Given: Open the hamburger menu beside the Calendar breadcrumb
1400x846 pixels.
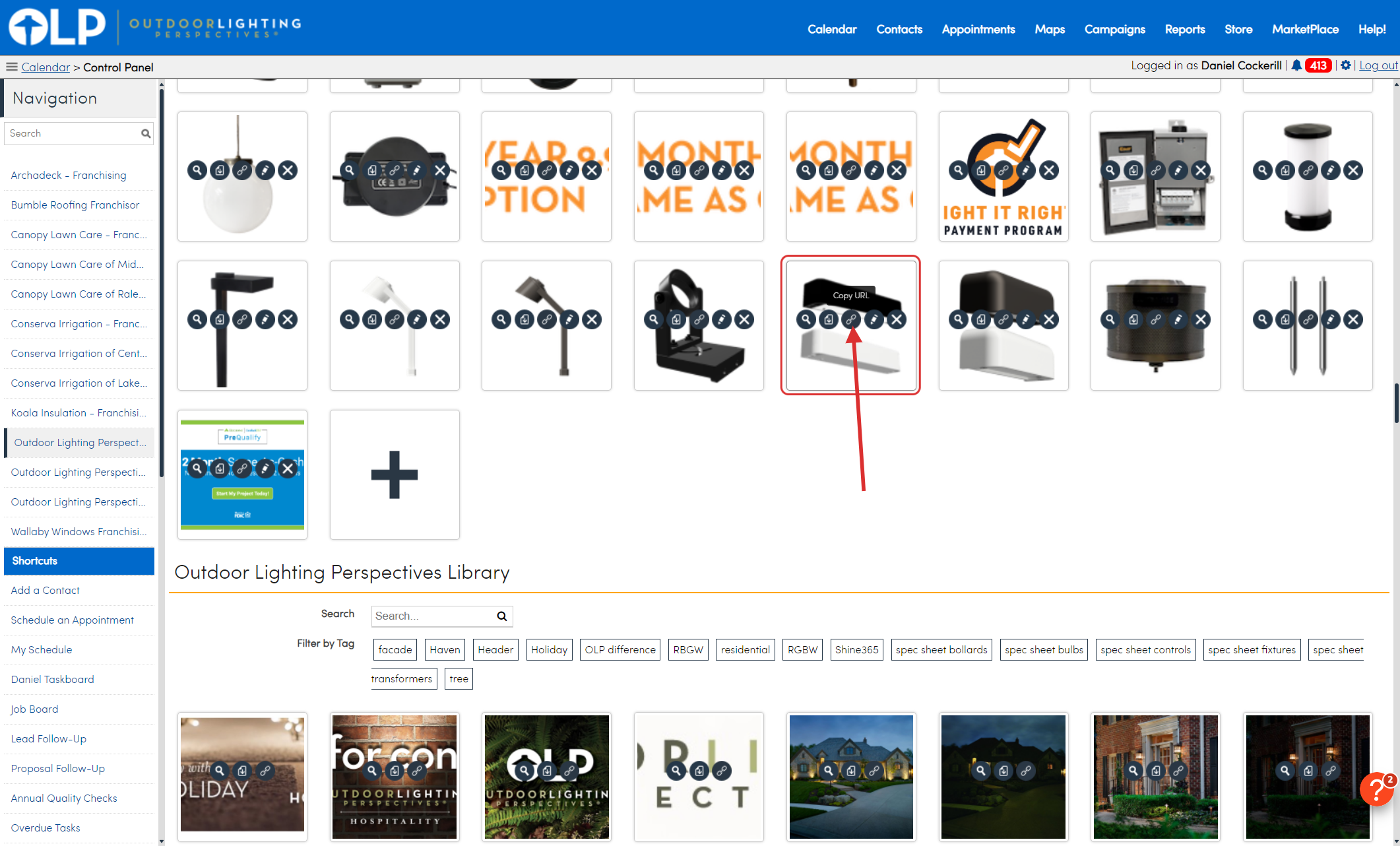Looking at the screenshot, I should (x=11, y=67).
